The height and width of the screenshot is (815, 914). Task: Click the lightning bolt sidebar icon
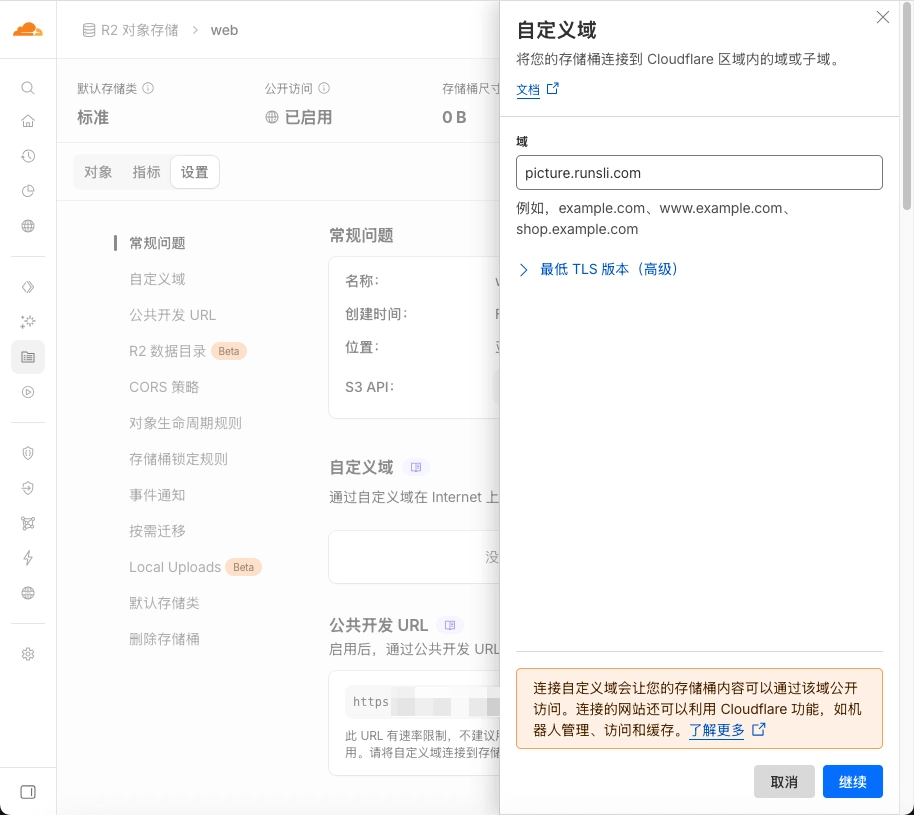point(28,558)
